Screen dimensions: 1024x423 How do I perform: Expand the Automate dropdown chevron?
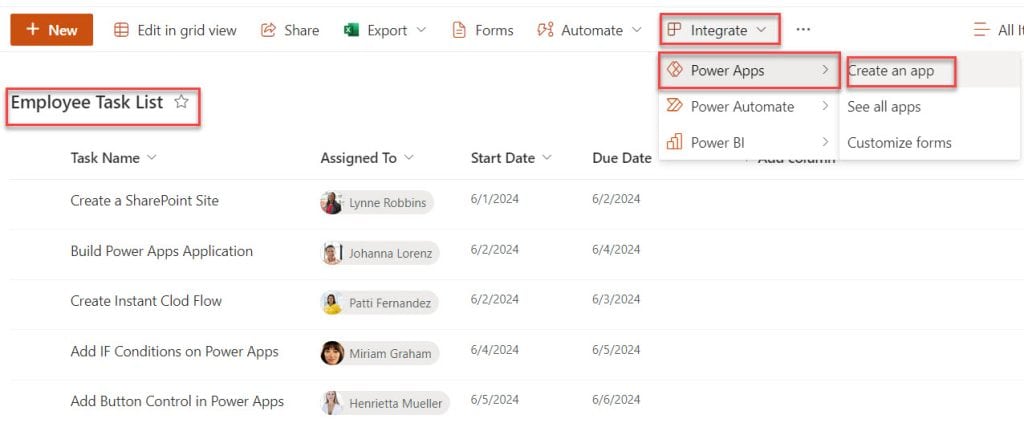pos(637,30)
